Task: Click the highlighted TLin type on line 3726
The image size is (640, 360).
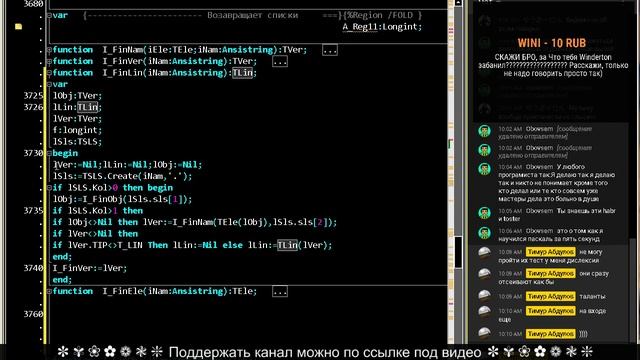Action: point(88,107)
